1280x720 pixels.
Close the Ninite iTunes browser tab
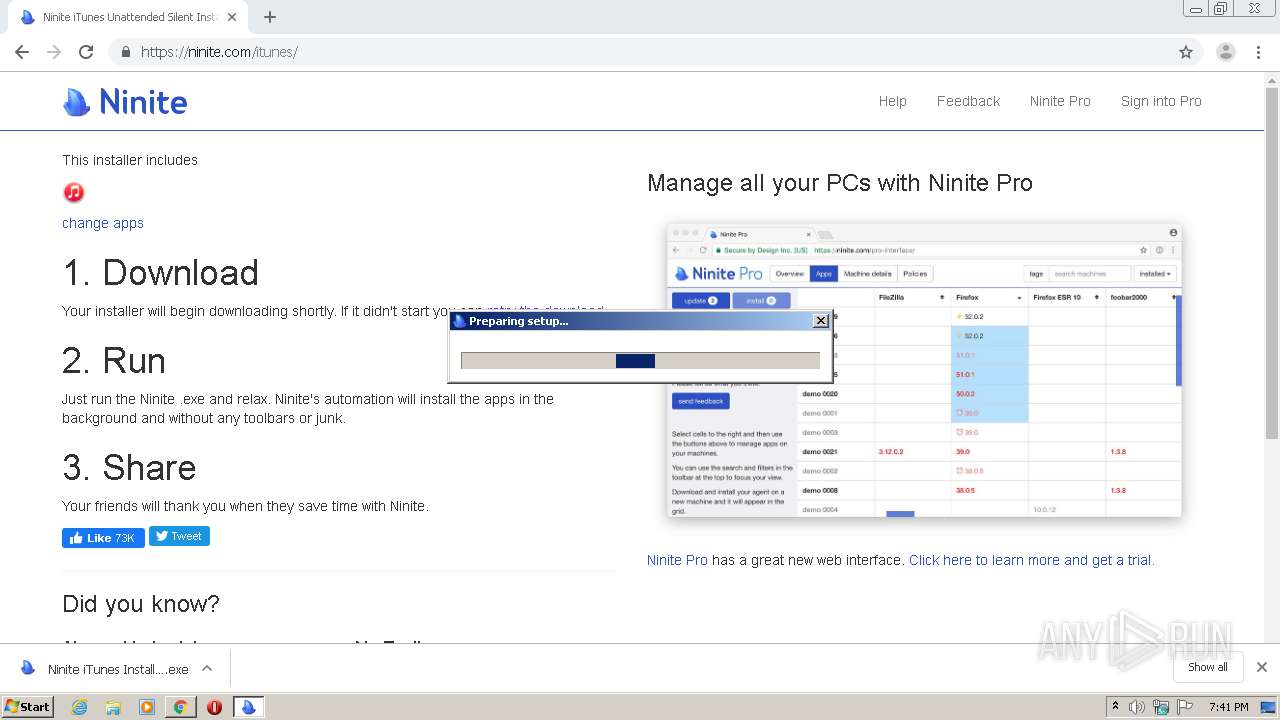(232, 17)
